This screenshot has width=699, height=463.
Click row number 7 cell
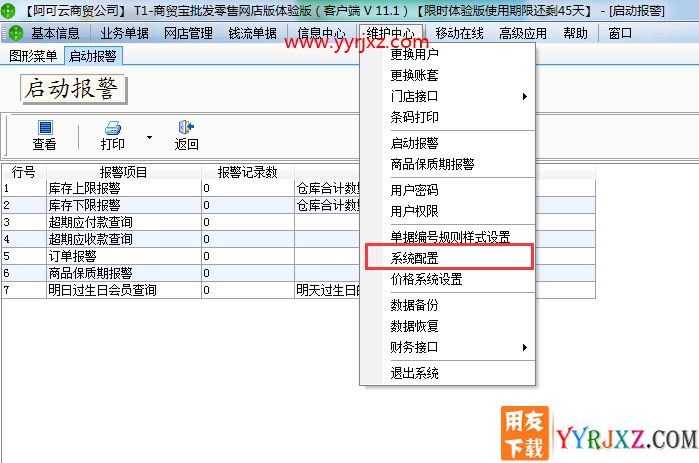point(24,290)
